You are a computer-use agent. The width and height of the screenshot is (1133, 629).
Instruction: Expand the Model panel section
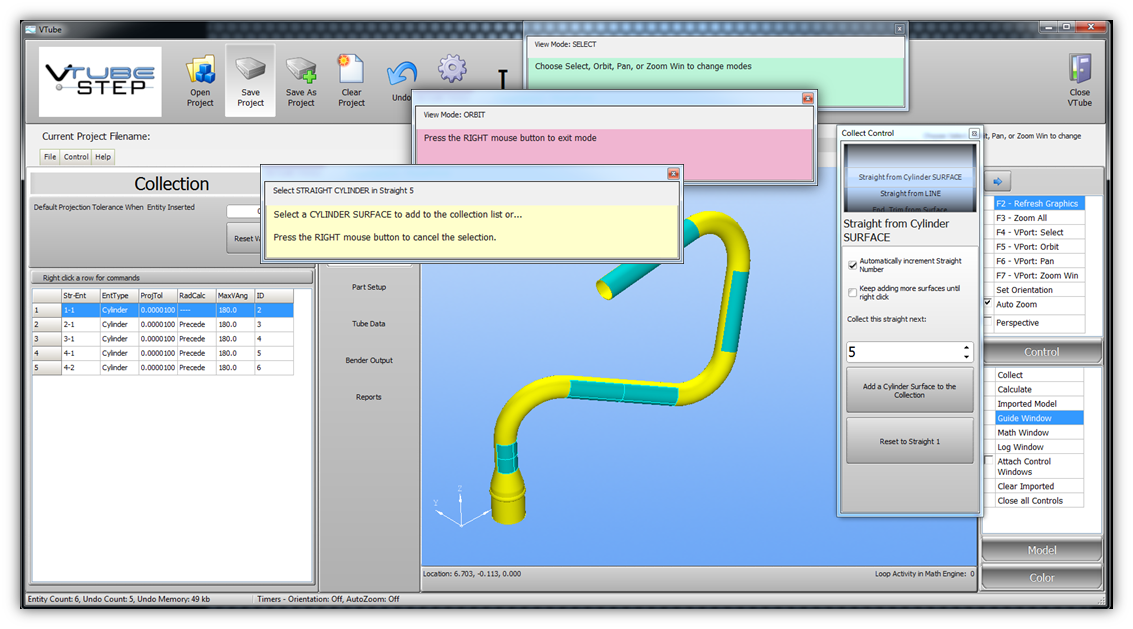pyautogui.click(x=1041, y=551)
